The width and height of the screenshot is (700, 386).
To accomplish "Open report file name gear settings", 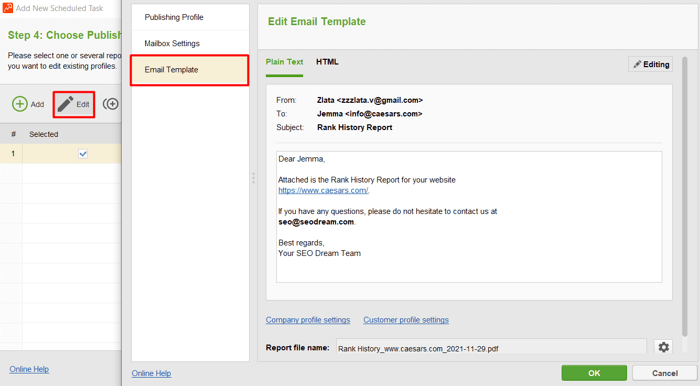I will [663, 347].
